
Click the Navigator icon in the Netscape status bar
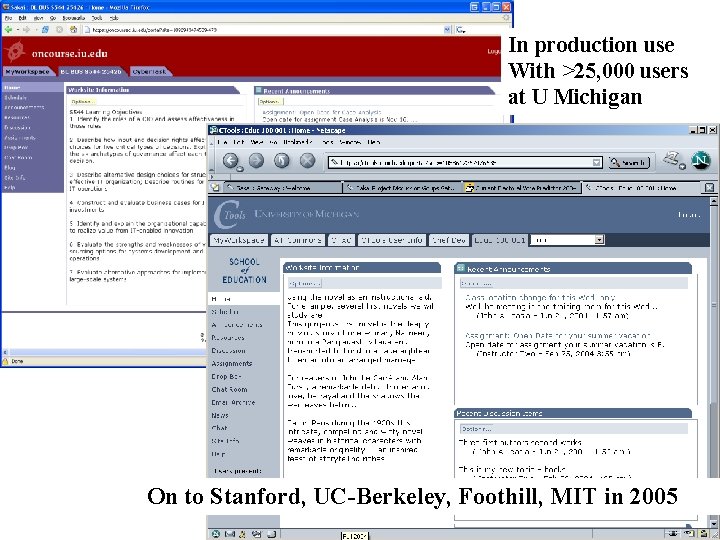[x=216, y=534]
